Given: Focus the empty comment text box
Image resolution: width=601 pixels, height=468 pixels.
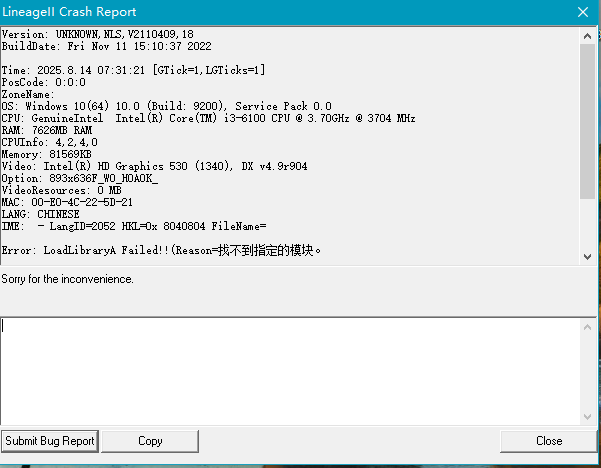Looking at the screenshot, I should coord(290,370).
